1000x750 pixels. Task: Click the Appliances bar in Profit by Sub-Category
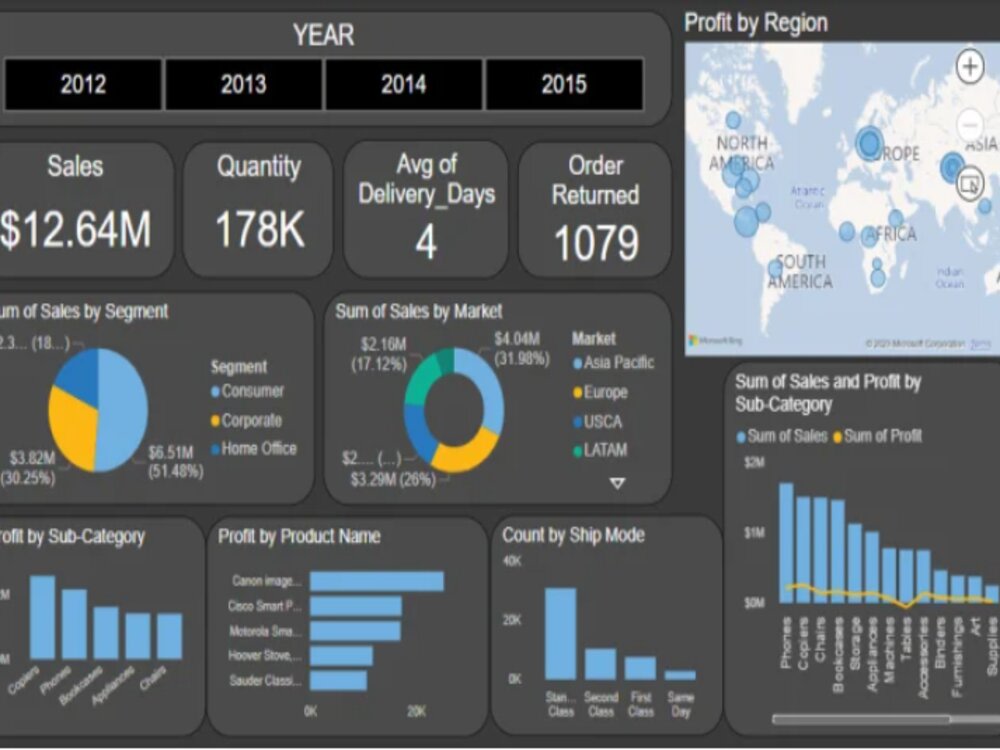(138, 636)
